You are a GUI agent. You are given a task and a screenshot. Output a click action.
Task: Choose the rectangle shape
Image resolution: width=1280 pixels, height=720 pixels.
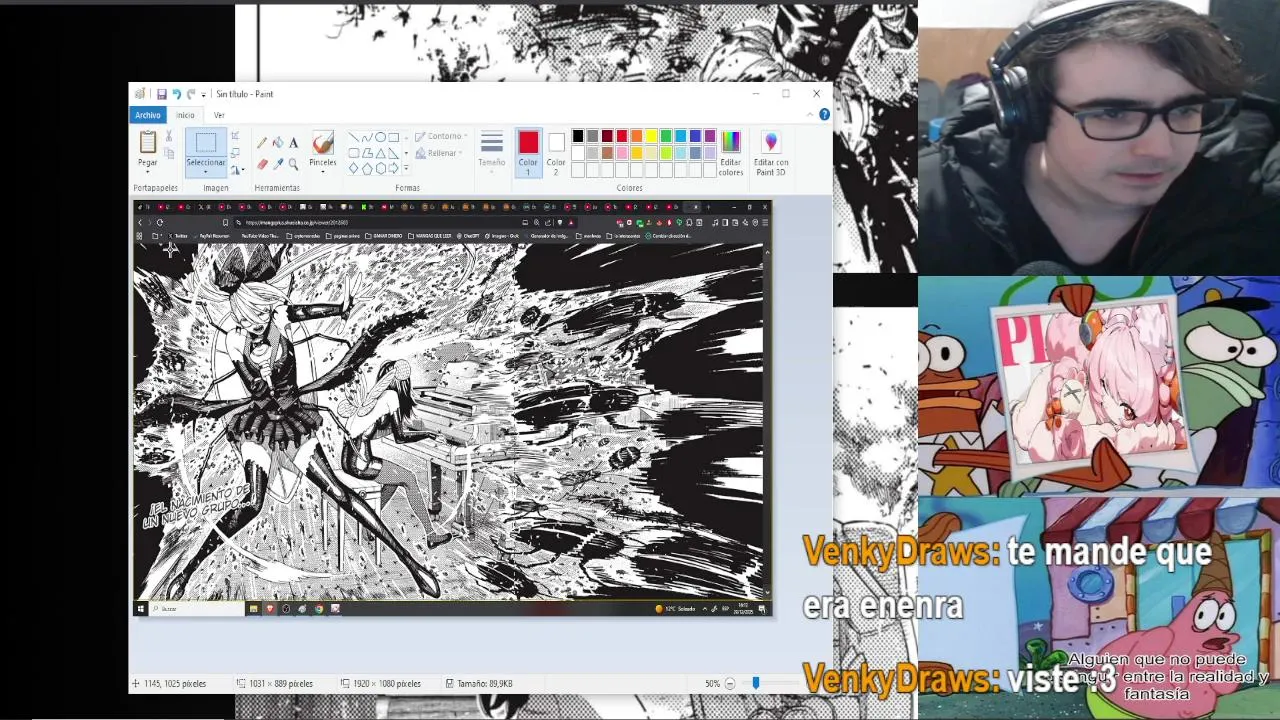394,137
